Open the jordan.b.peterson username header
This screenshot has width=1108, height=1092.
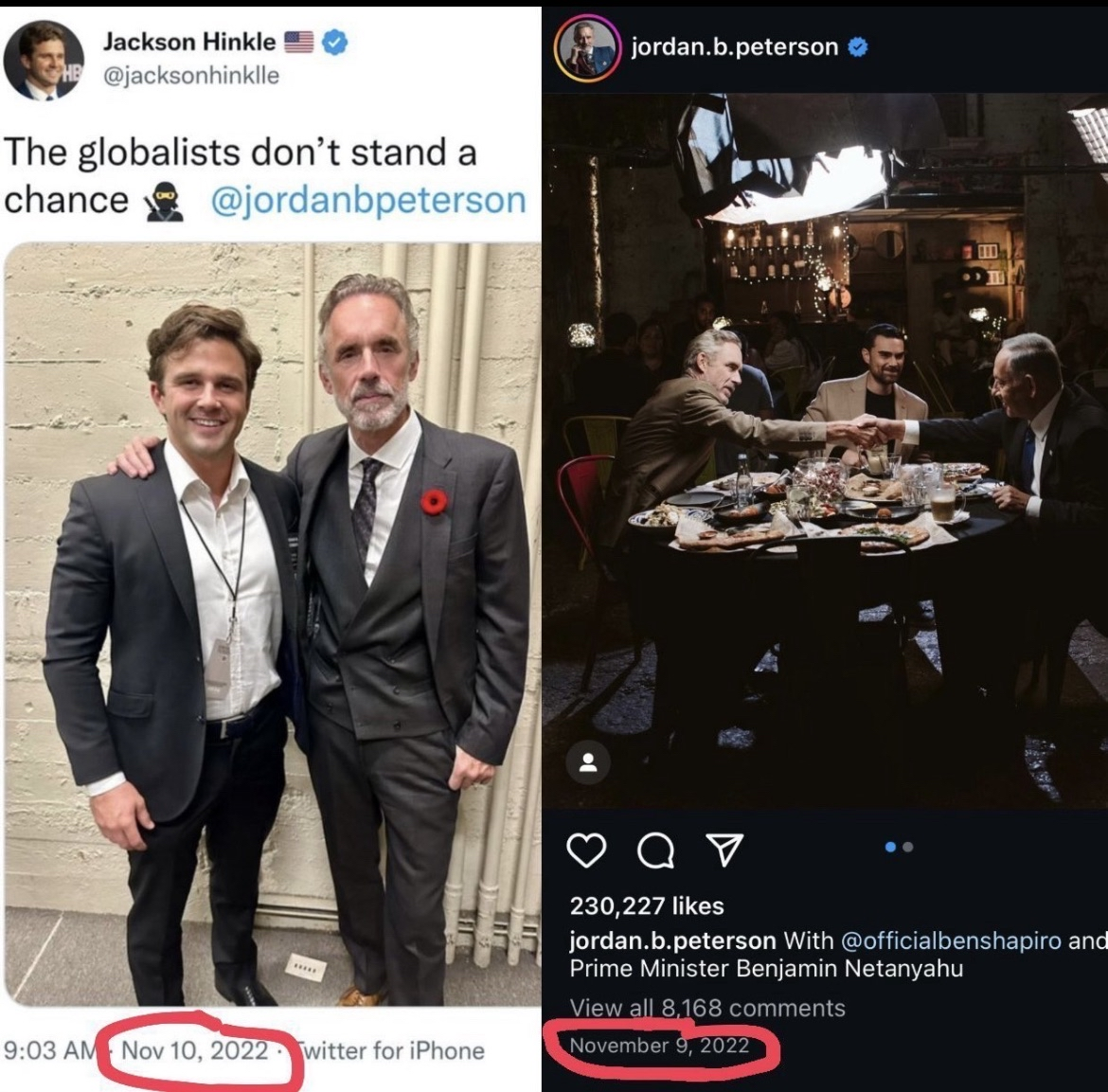click(735, 46)
